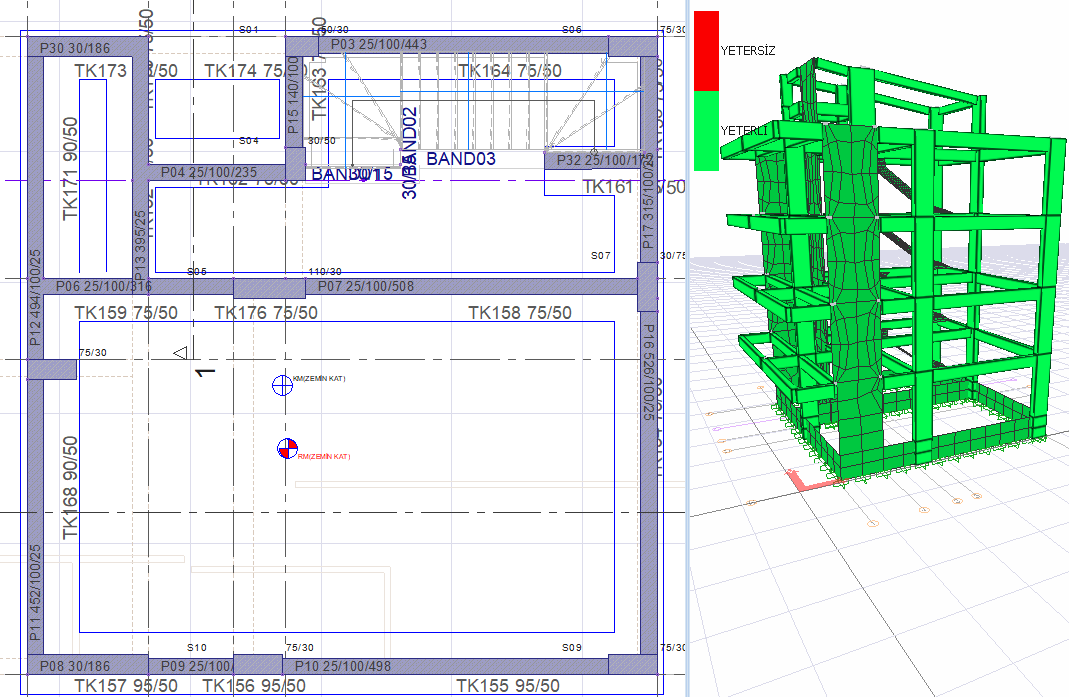The image size is (1077, 697).
Task: Select column label S09
Action: [571, 648]
